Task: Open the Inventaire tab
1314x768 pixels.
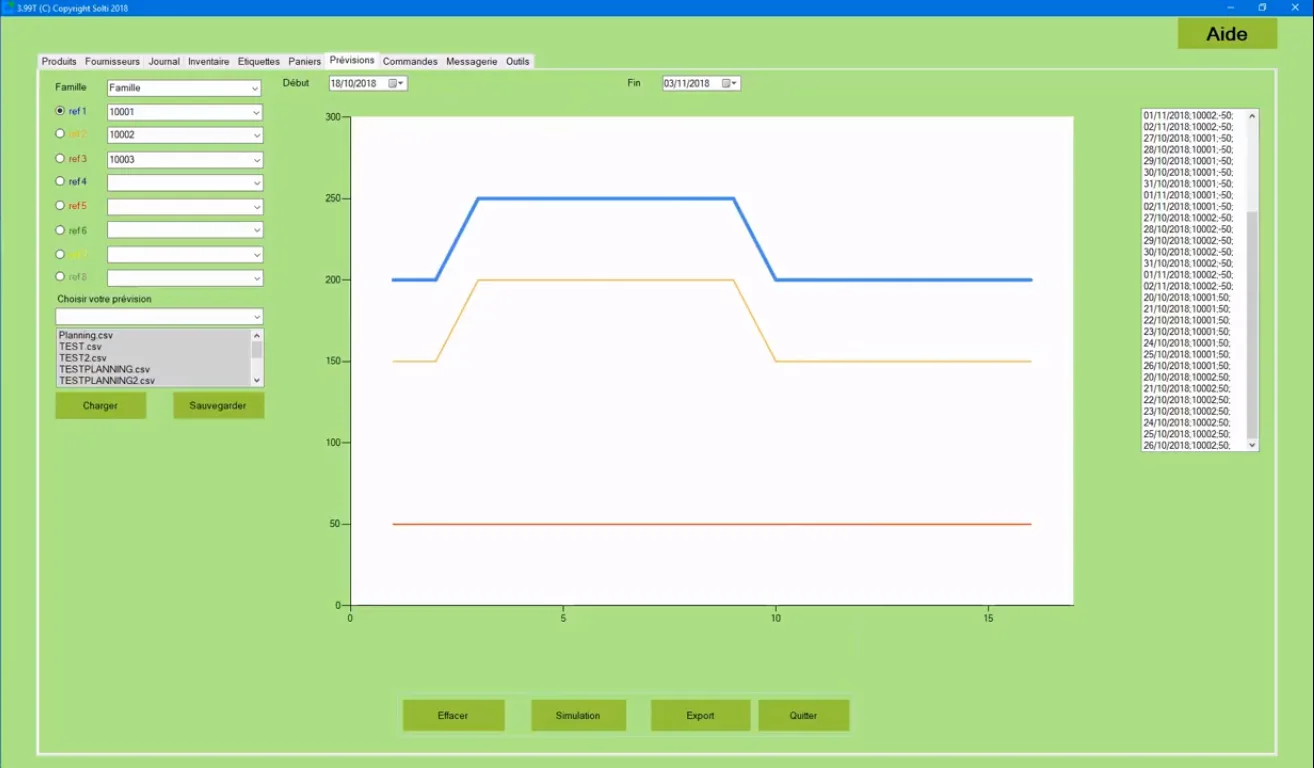Action: click(x=208, y=61)
